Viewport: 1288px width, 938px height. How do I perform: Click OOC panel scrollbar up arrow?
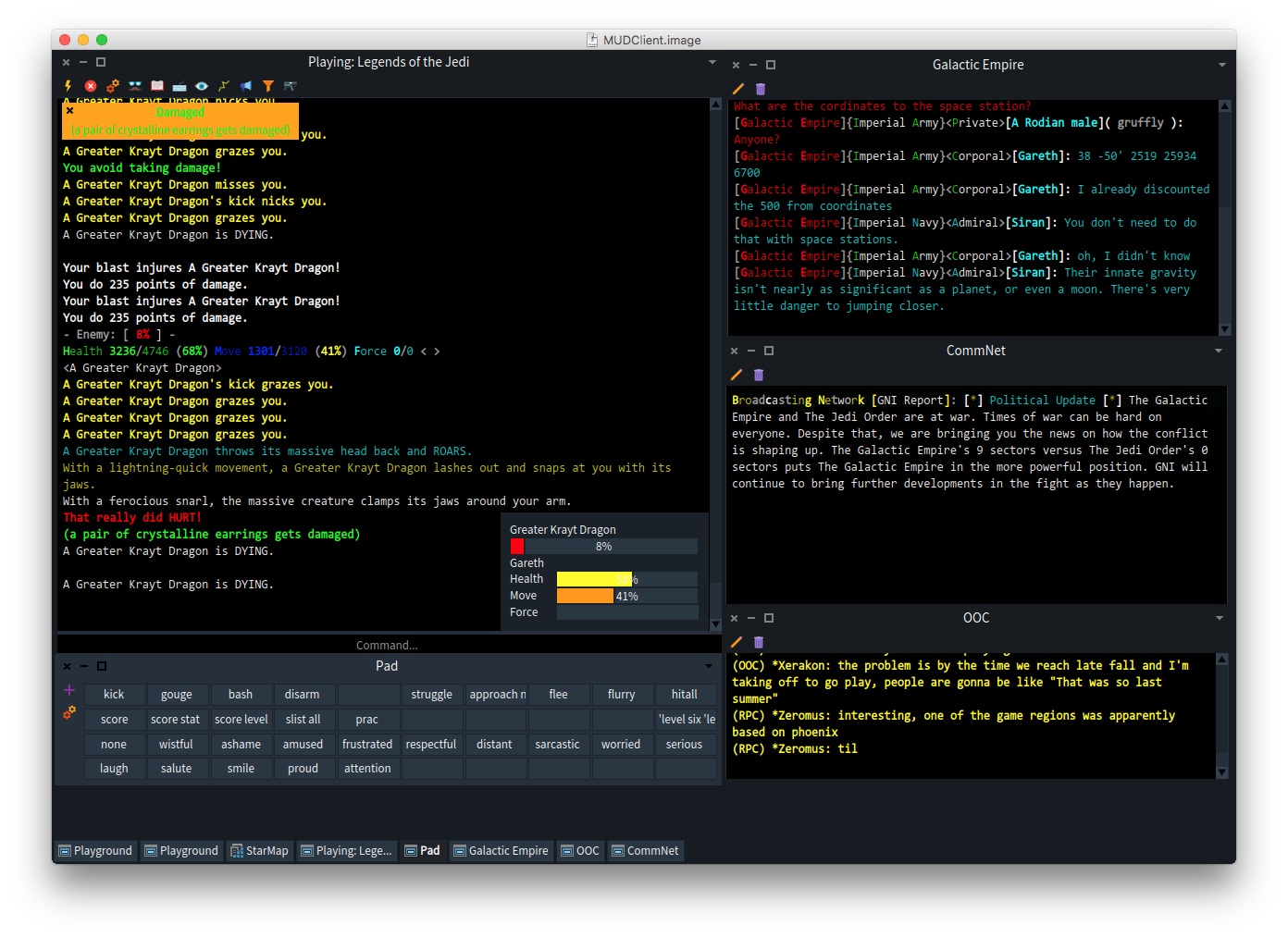click(1222, 659)
